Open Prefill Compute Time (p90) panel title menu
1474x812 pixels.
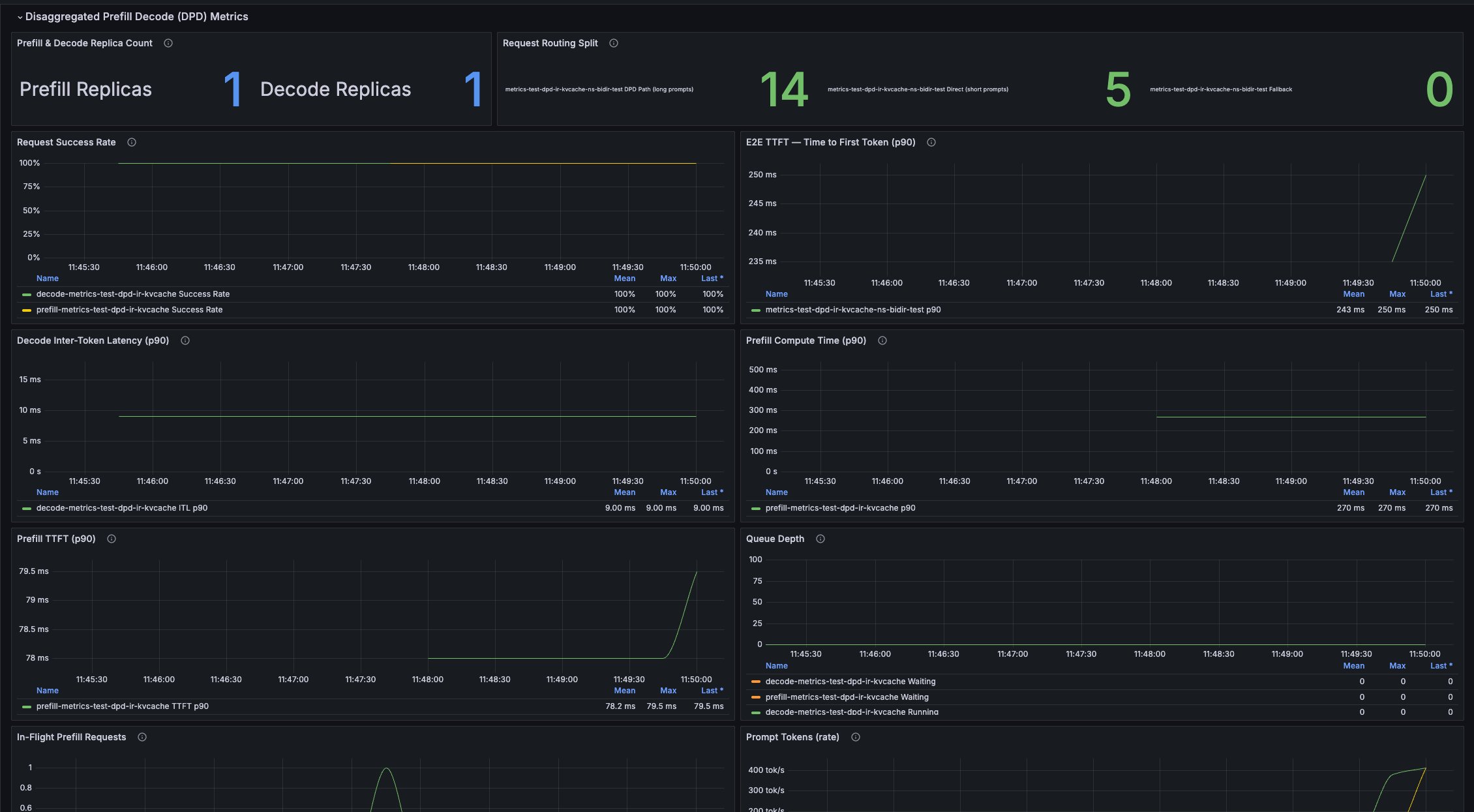pos(806,340)
